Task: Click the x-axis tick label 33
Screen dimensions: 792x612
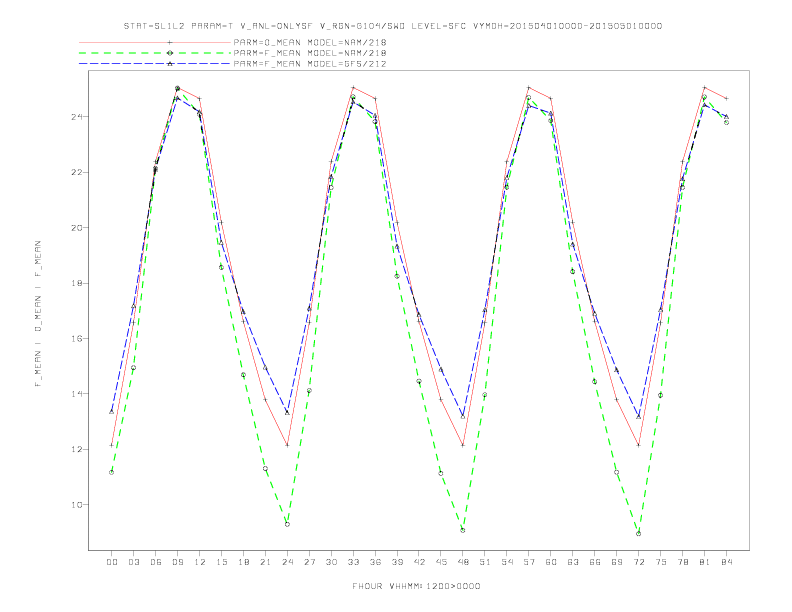Action: [x=353, y=562]
